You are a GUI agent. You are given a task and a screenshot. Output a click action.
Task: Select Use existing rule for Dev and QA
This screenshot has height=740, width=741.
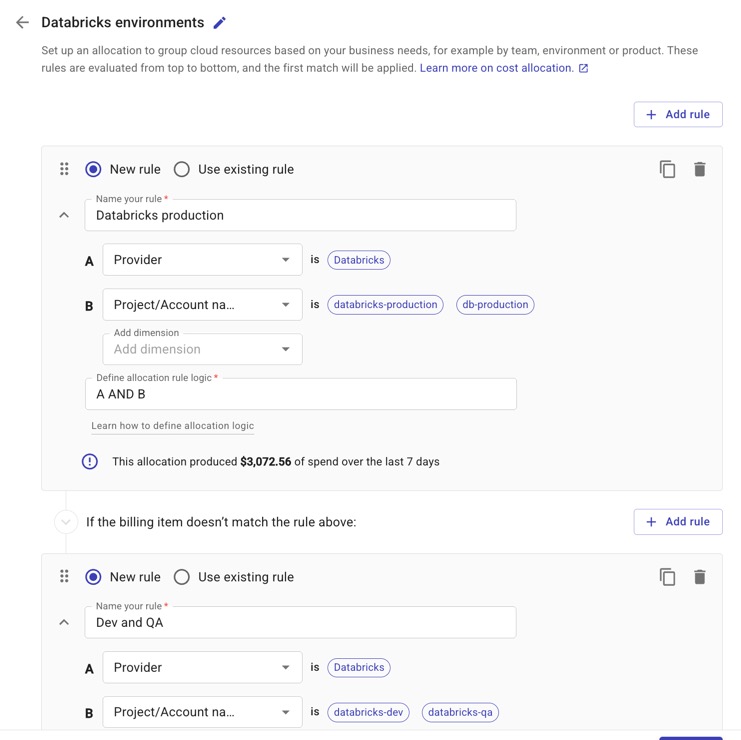coord(181,577)
